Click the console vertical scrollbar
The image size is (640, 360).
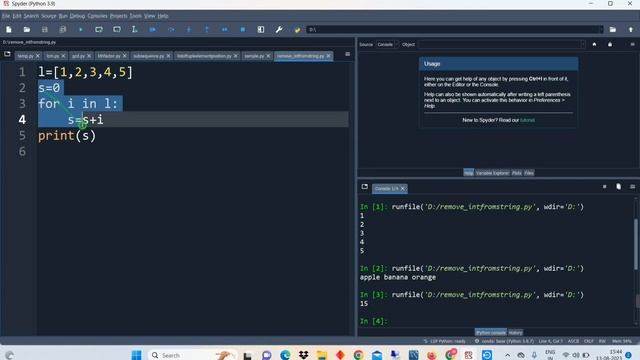tap(636, 245)
